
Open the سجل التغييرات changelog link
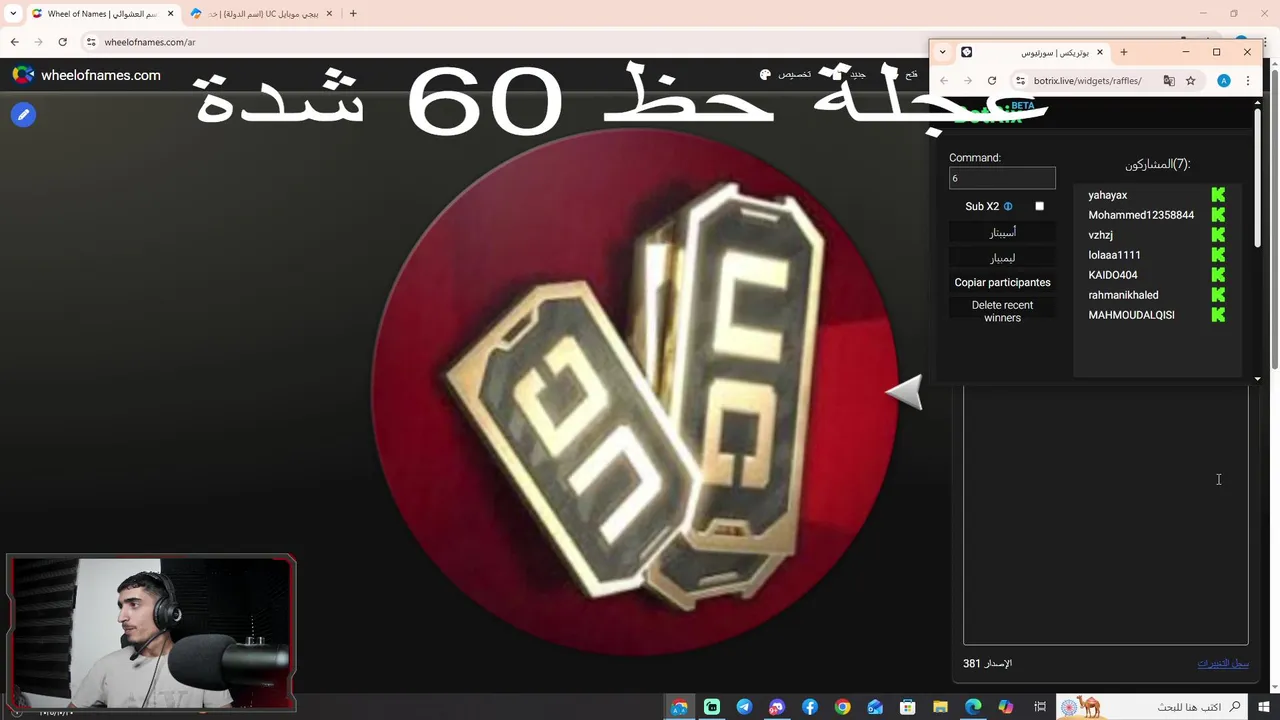click(x=1223, y=663)
